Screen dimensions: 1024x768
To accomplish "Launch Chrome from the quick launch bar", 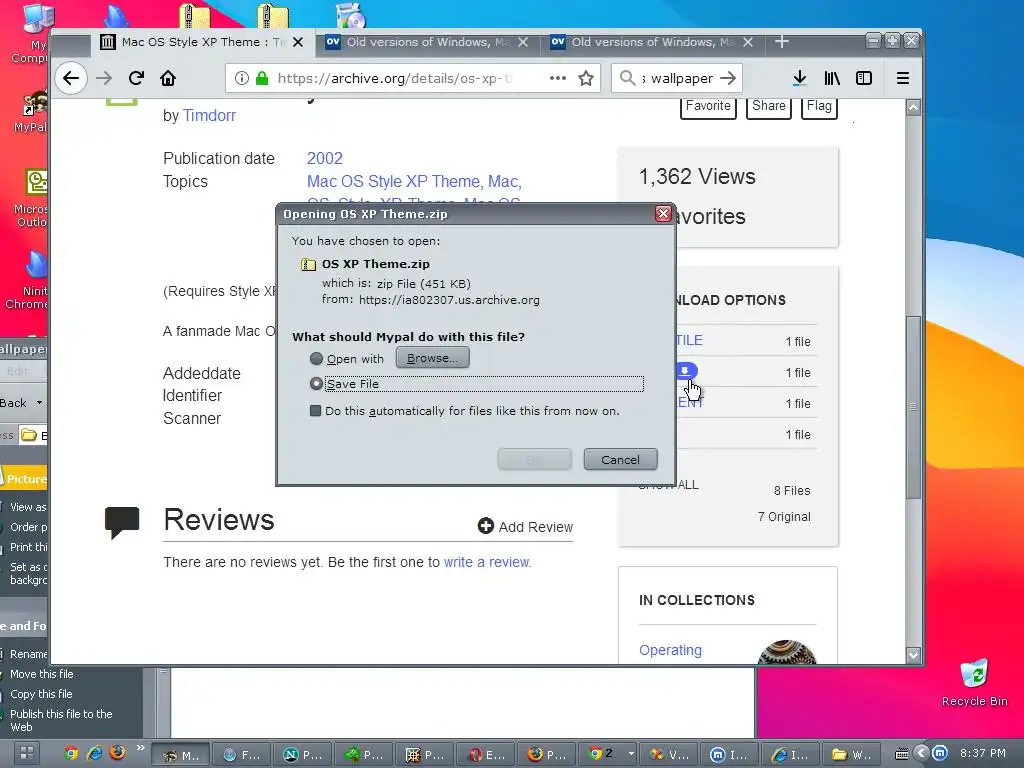I will click(71, 754).
